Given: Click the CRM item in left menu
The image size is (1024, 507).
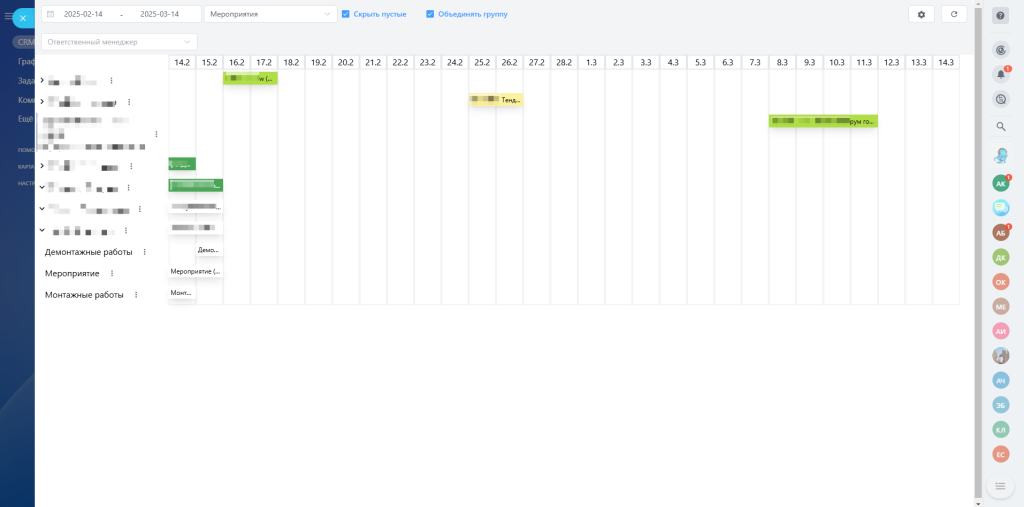Looking at the screenshot, I should [25, 42].
